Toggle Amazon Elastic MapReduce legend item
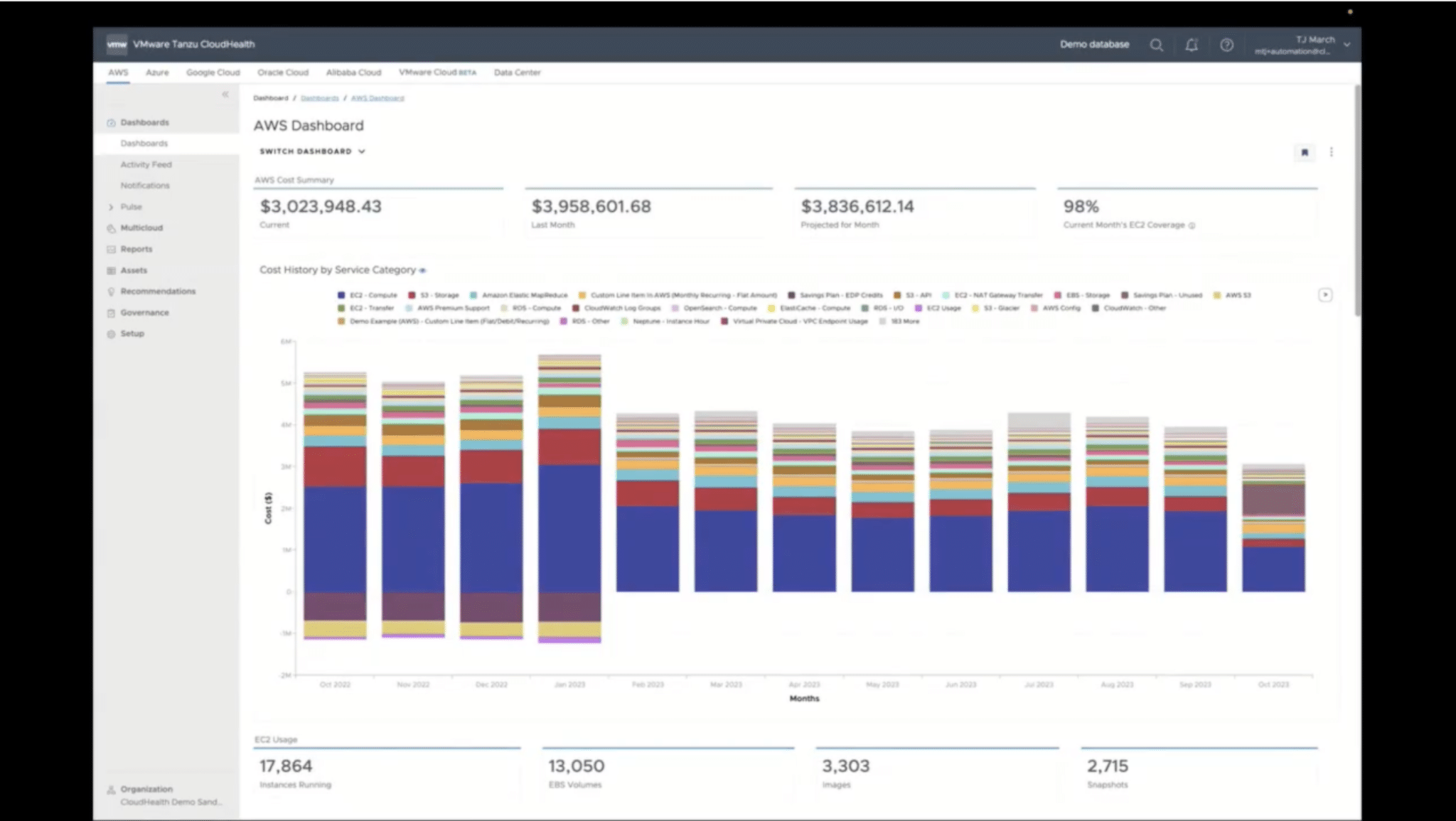 coord(519,295)
